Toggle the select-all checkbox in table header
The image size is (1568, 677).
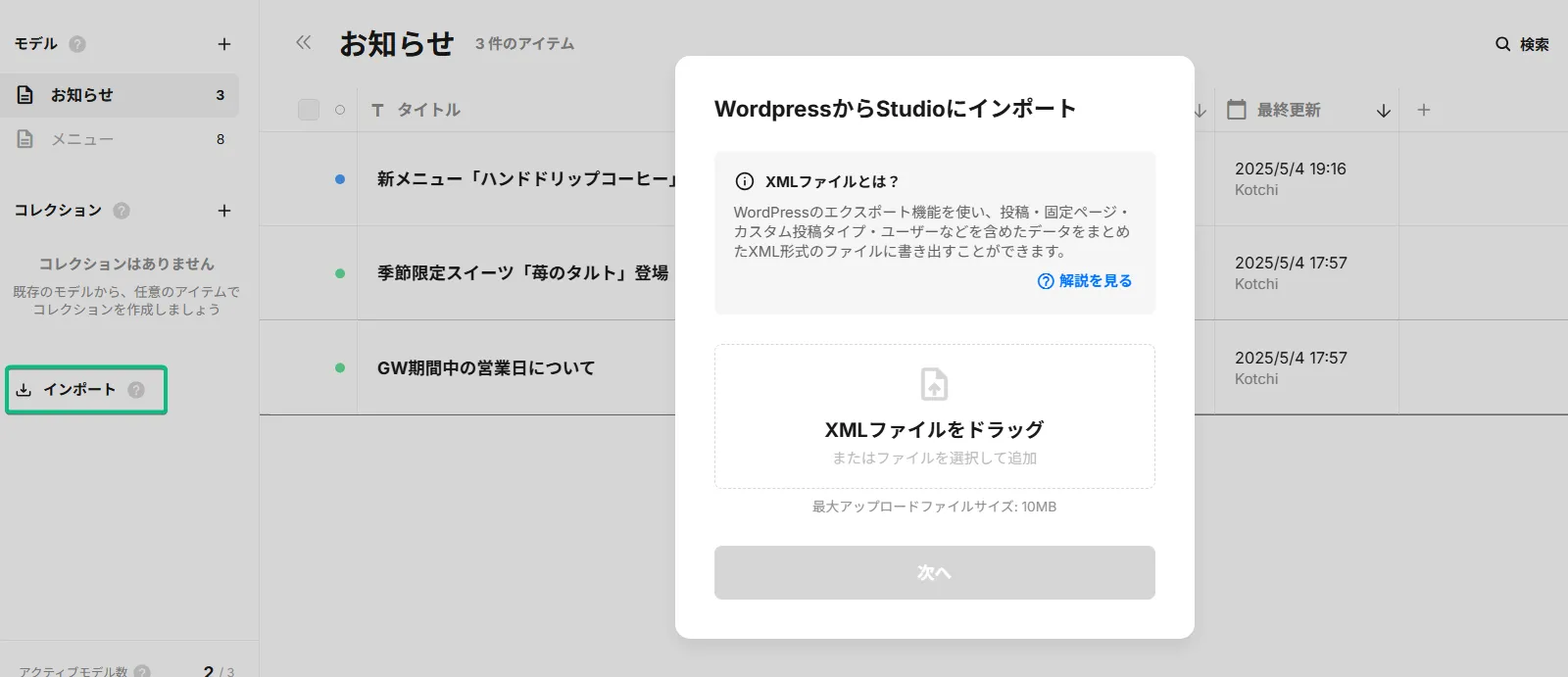click(309, 110)
